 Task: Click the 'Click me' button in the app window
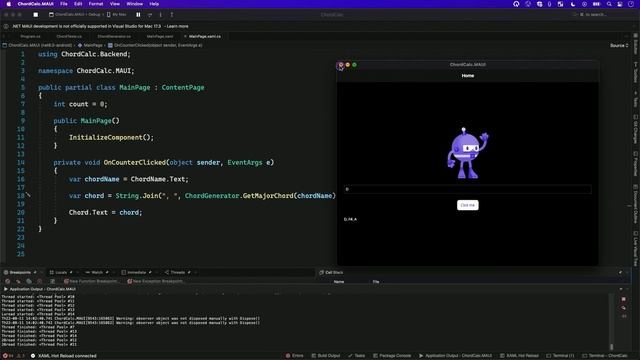tap(468, 205)
